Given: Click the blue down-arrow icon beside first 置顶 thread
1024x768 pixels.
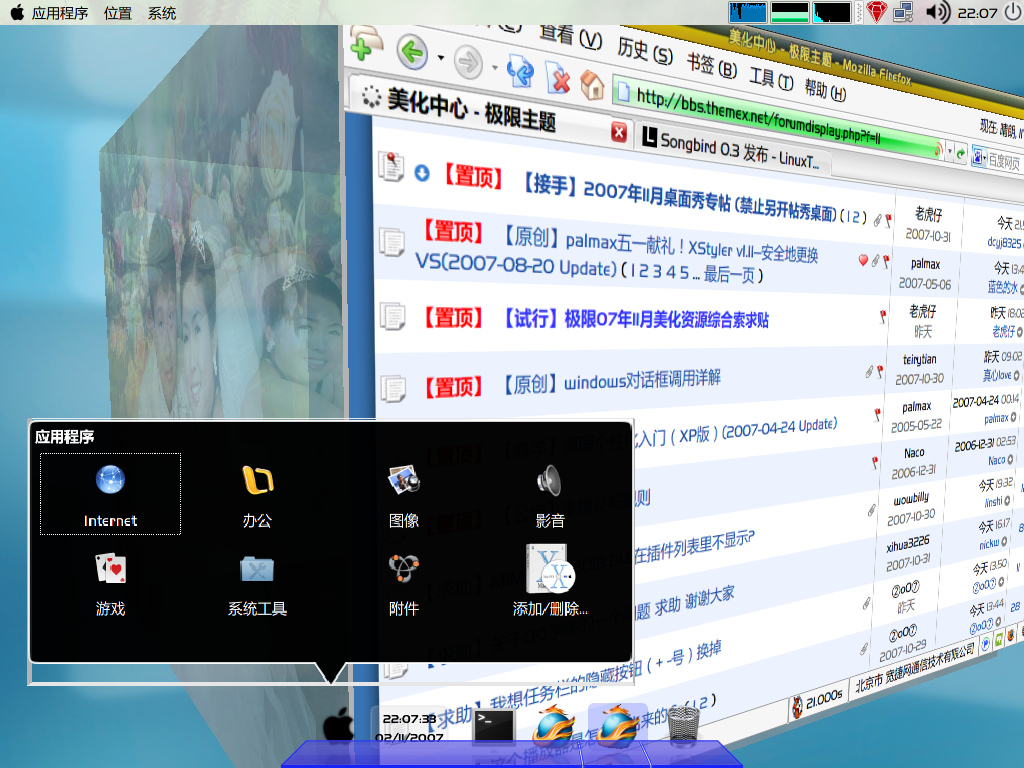Looking at the screenshot, I should (x=423, y=172).
